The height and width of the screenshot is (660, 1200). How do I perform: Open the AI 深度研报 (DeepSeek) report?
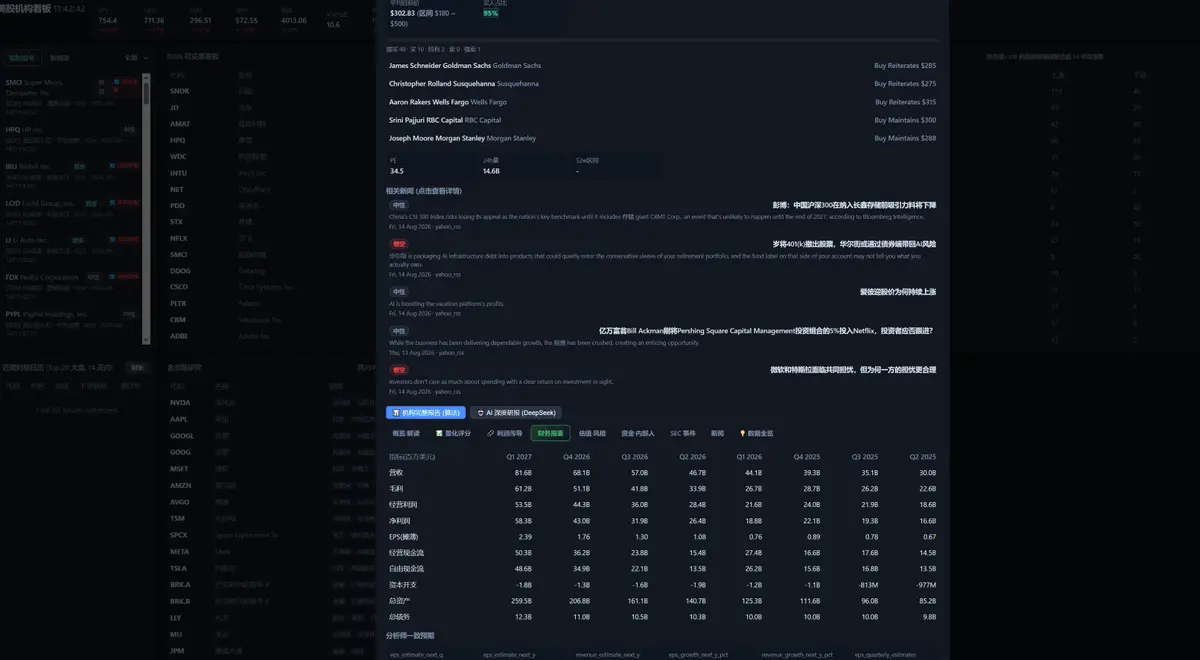coord(517,412)
